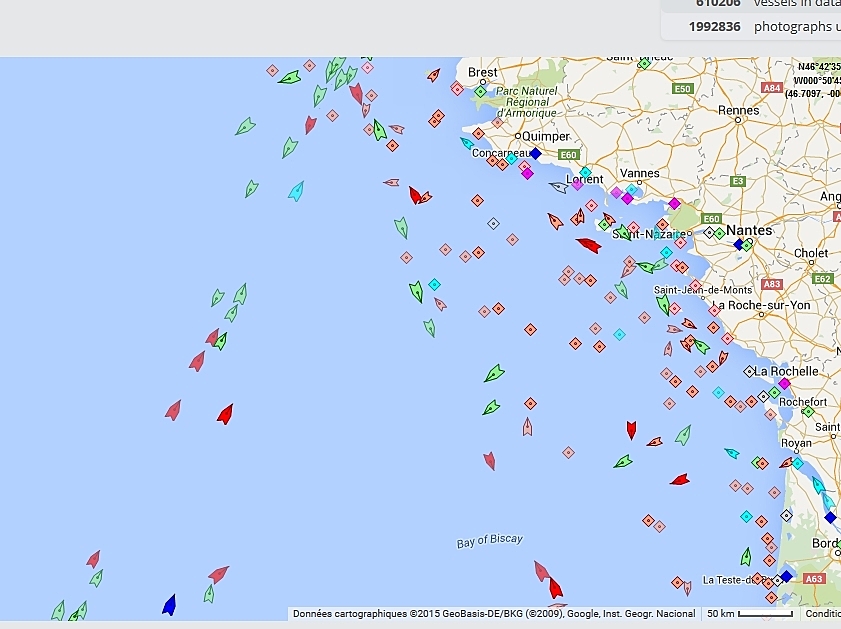
Task: Select the Cholet town label
Action: tap(810, 253)
